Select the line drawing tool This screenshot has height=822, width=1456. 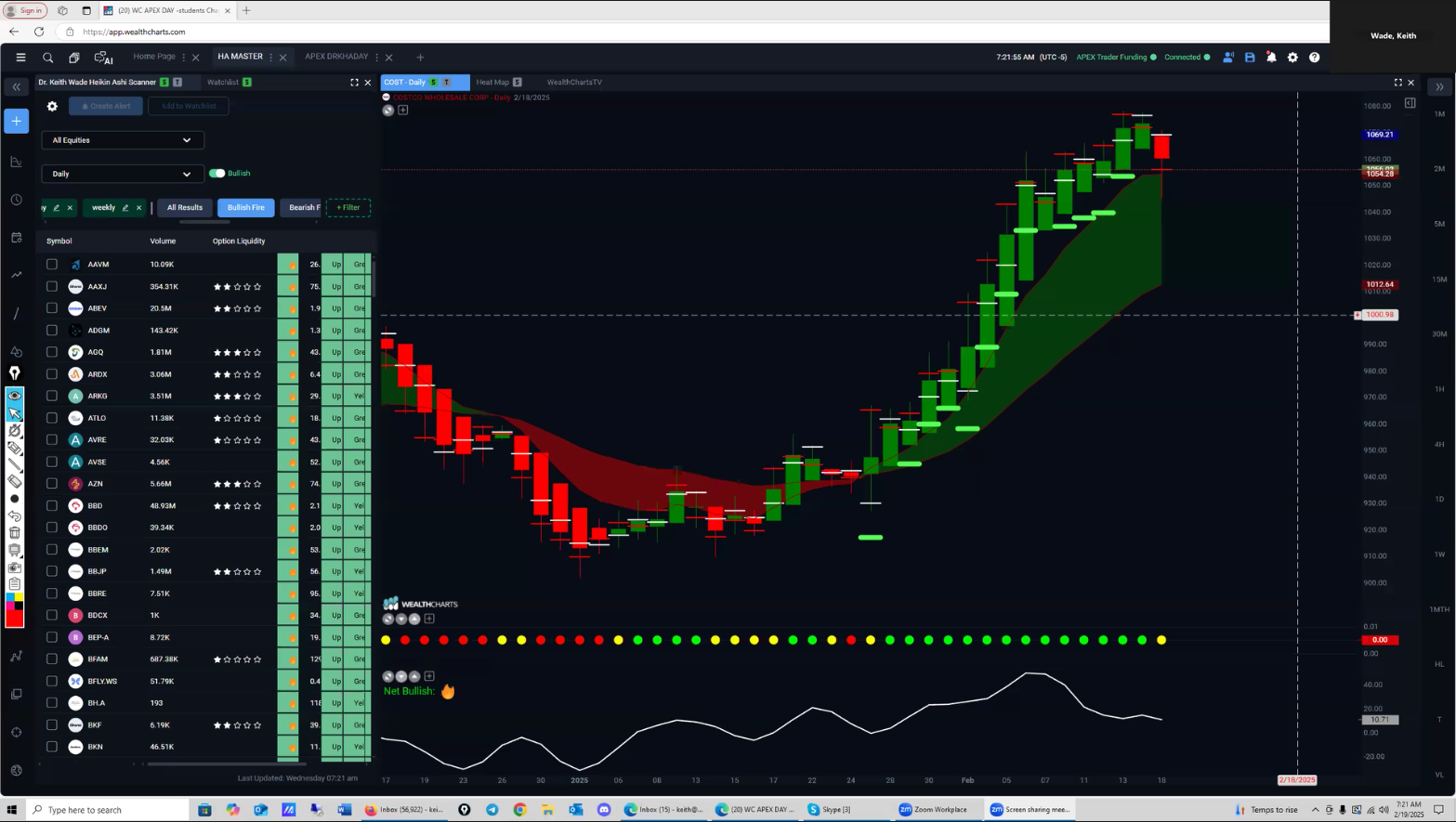(15, 464)
